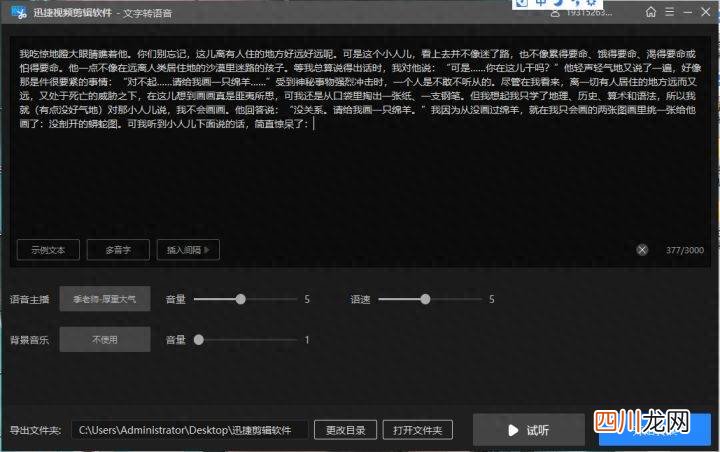
Task: Open the 插入间隔 dropdown
Action: (x=188, y=250)
